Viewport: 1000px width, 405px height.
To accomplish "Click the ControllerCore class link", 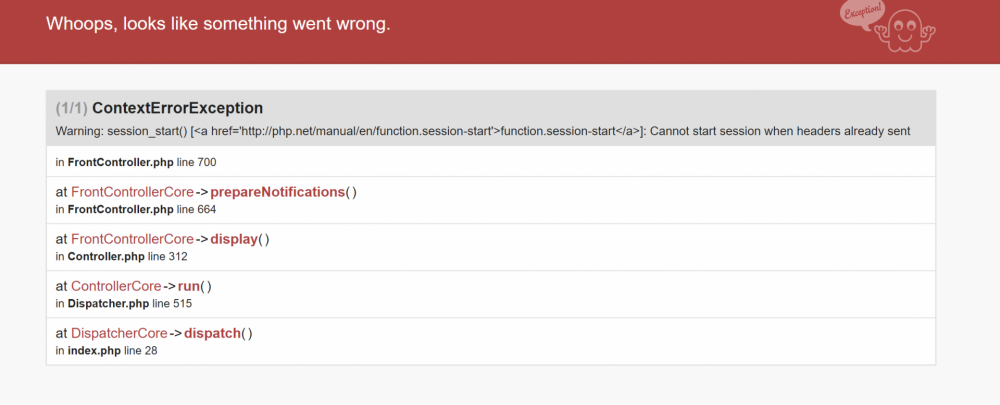I will pos(116,286).
